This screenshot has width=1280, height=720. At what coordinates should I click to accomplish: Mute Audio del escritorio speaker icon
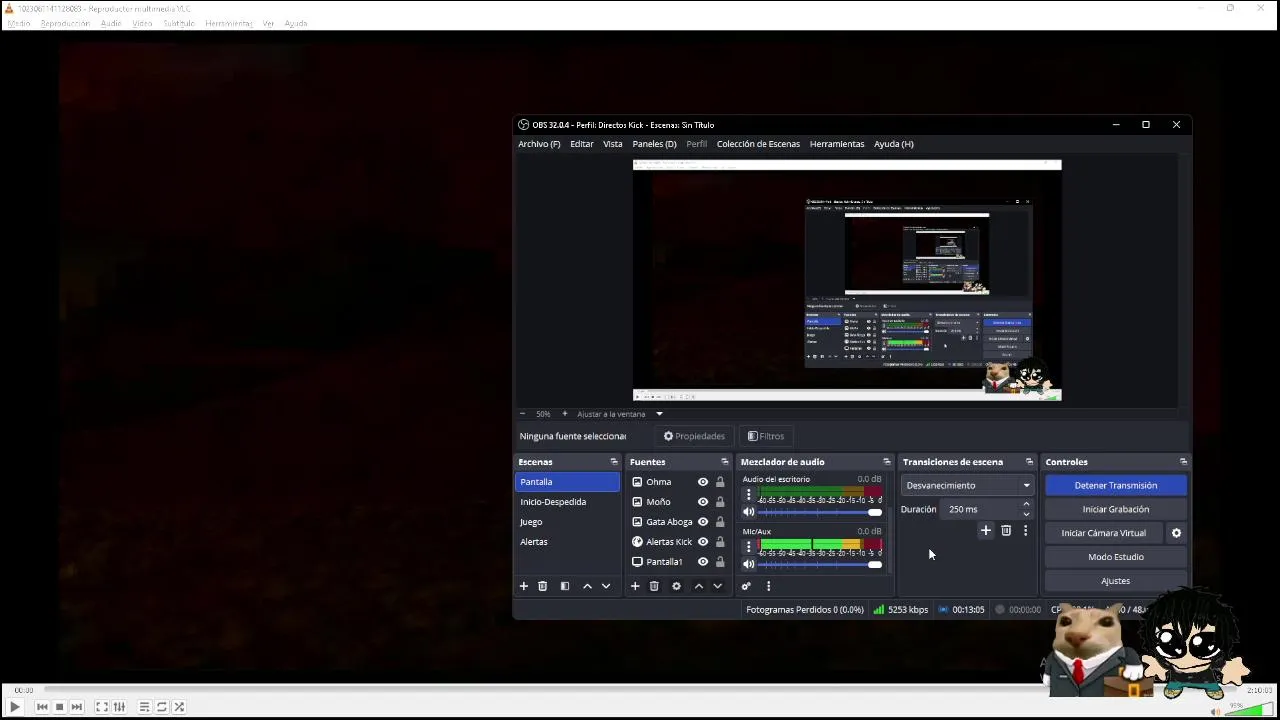[748, 512]
